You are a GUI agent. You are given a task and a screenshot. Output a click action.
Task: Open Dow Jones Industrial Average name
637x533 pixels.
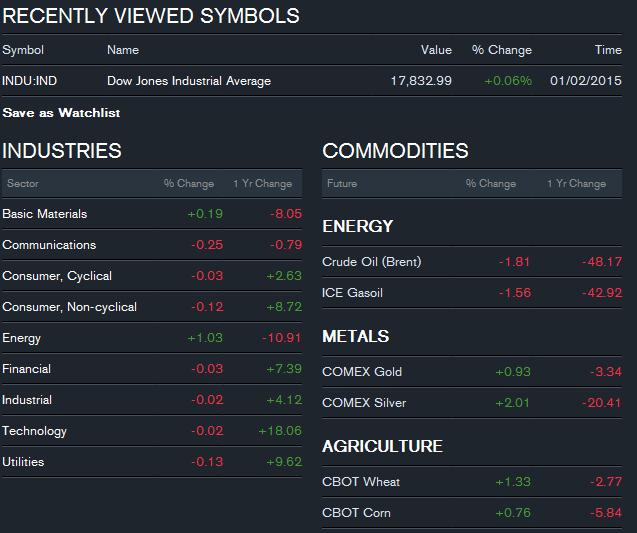(189, 81)
